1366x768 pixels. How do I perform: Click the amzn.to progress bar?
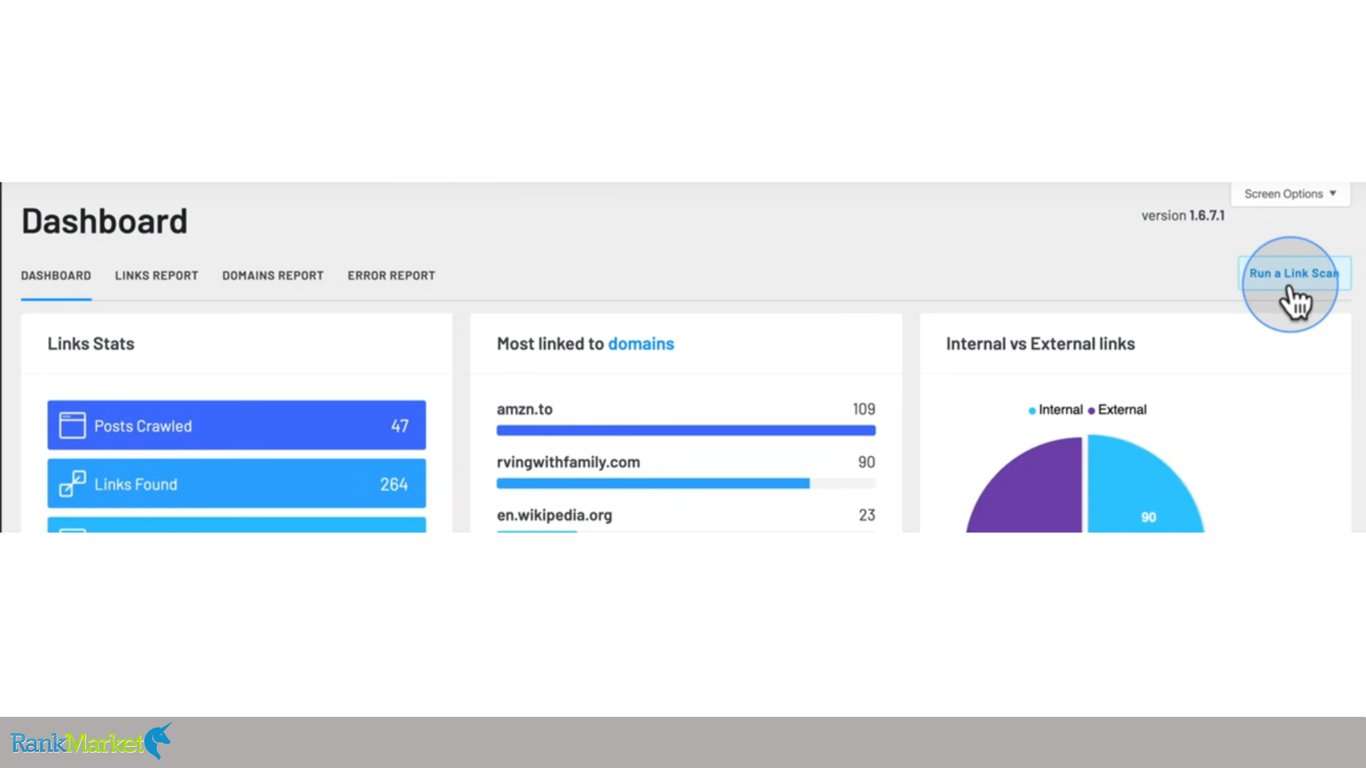tap(686, 430)
